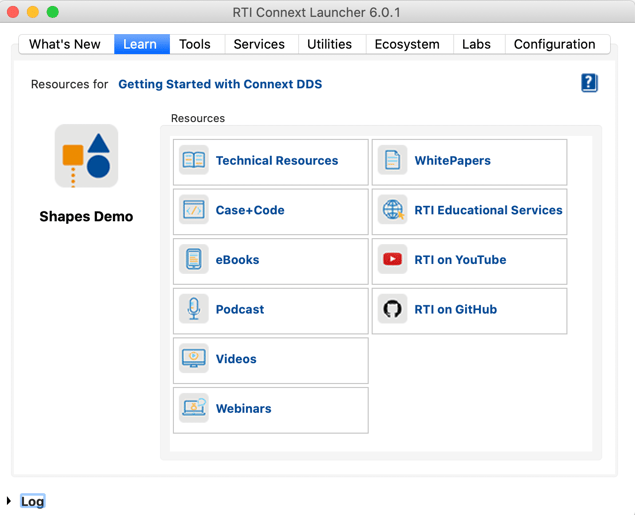Click the Podcast microphone icon
The width and height of the screenshot is (635, 515).
click(194, 309)
